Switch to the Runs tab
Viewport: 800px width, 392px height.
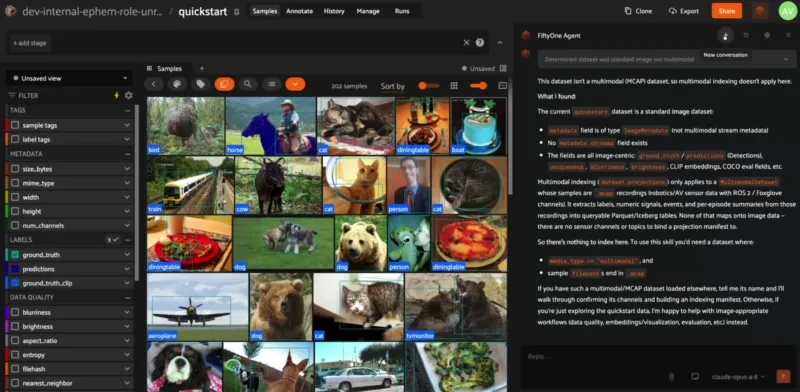tap(402, 11)
